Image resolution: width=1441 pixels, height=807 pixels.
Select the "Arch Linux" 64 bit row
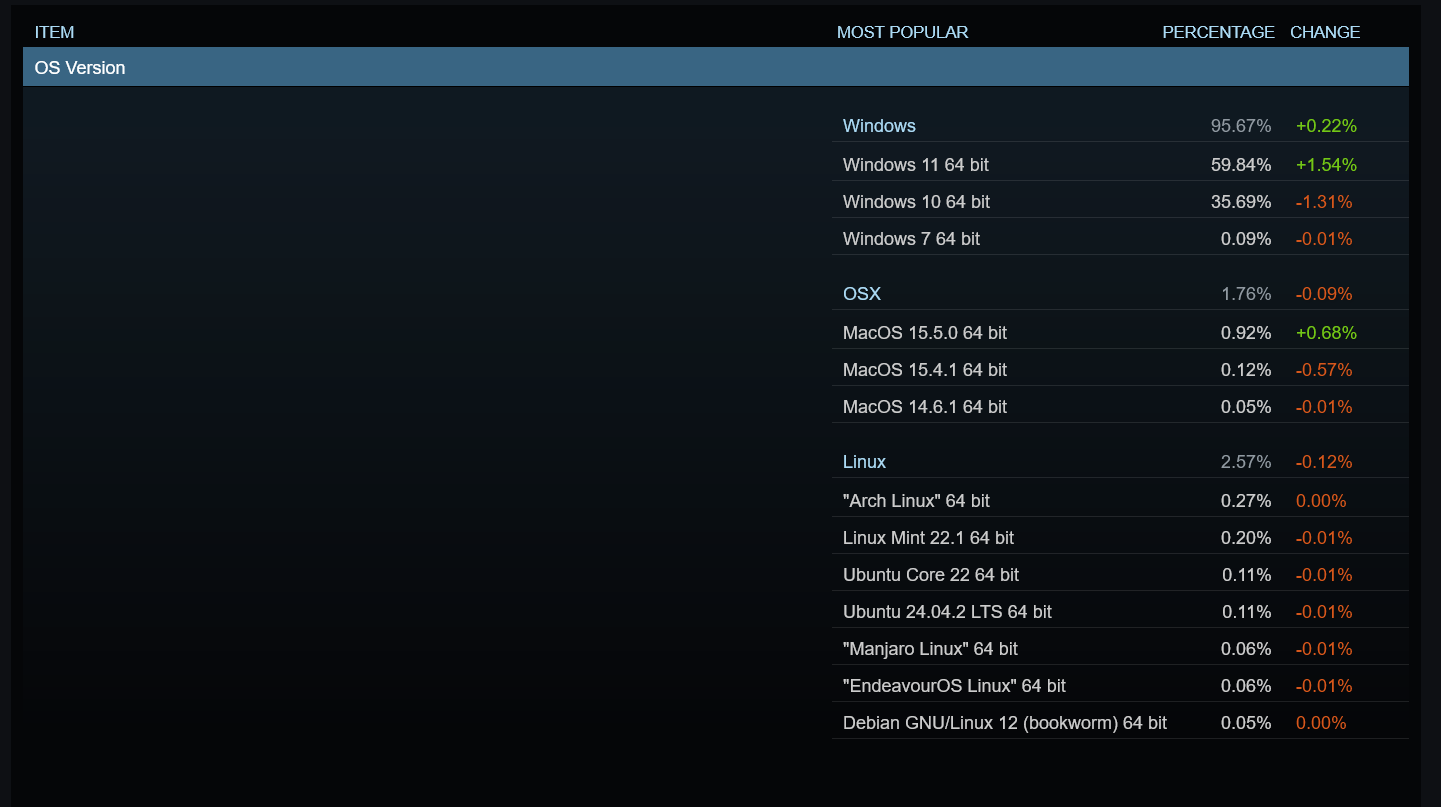tap(1120, 500)
